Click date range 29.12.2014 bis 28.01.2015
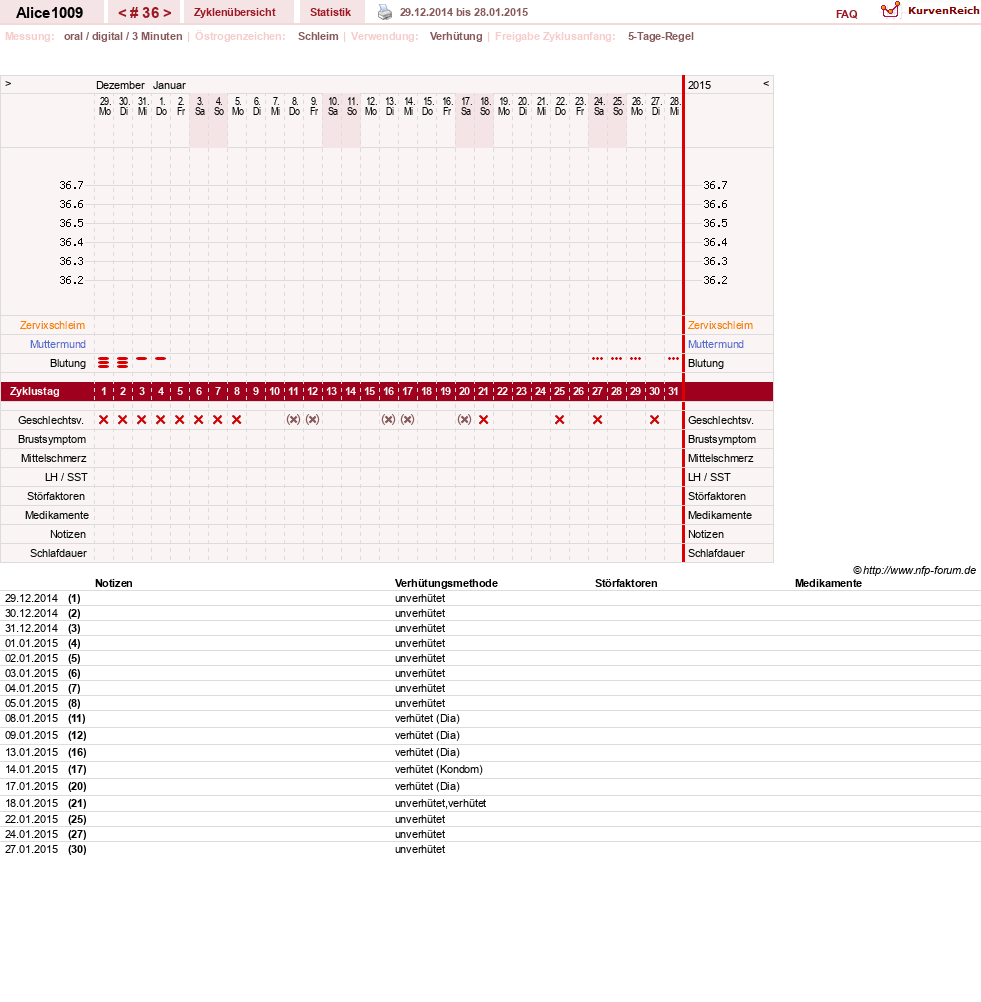The width and height of the screenshot is (981, 1002). (464, 12)
